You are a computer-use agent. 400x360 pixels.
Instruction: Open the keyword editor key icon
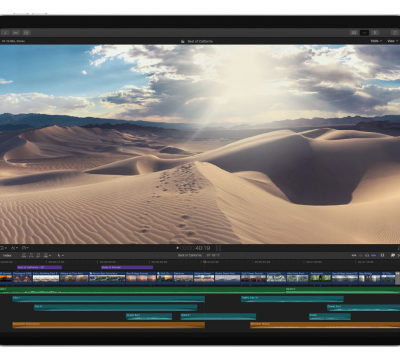coord(16,33)
